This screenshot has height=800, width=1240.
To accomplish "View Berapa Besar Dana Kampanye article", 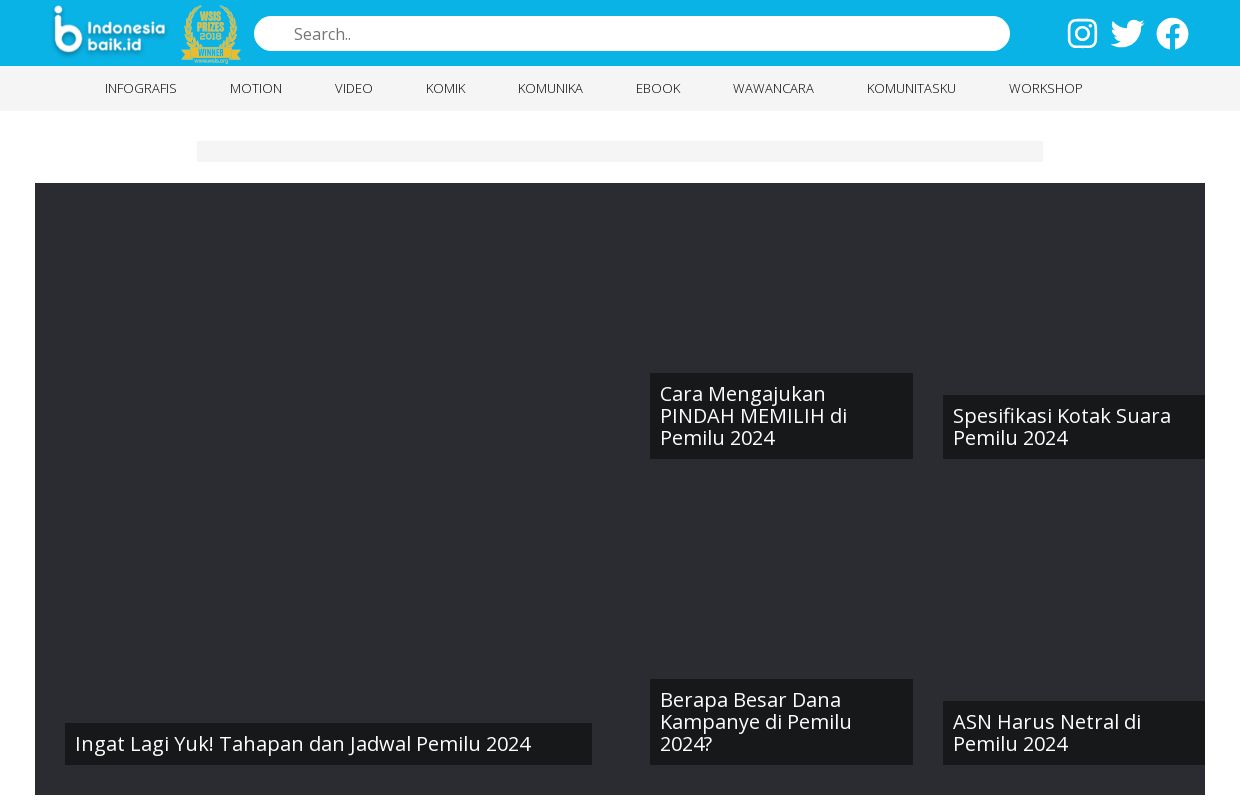I will 755,722.
